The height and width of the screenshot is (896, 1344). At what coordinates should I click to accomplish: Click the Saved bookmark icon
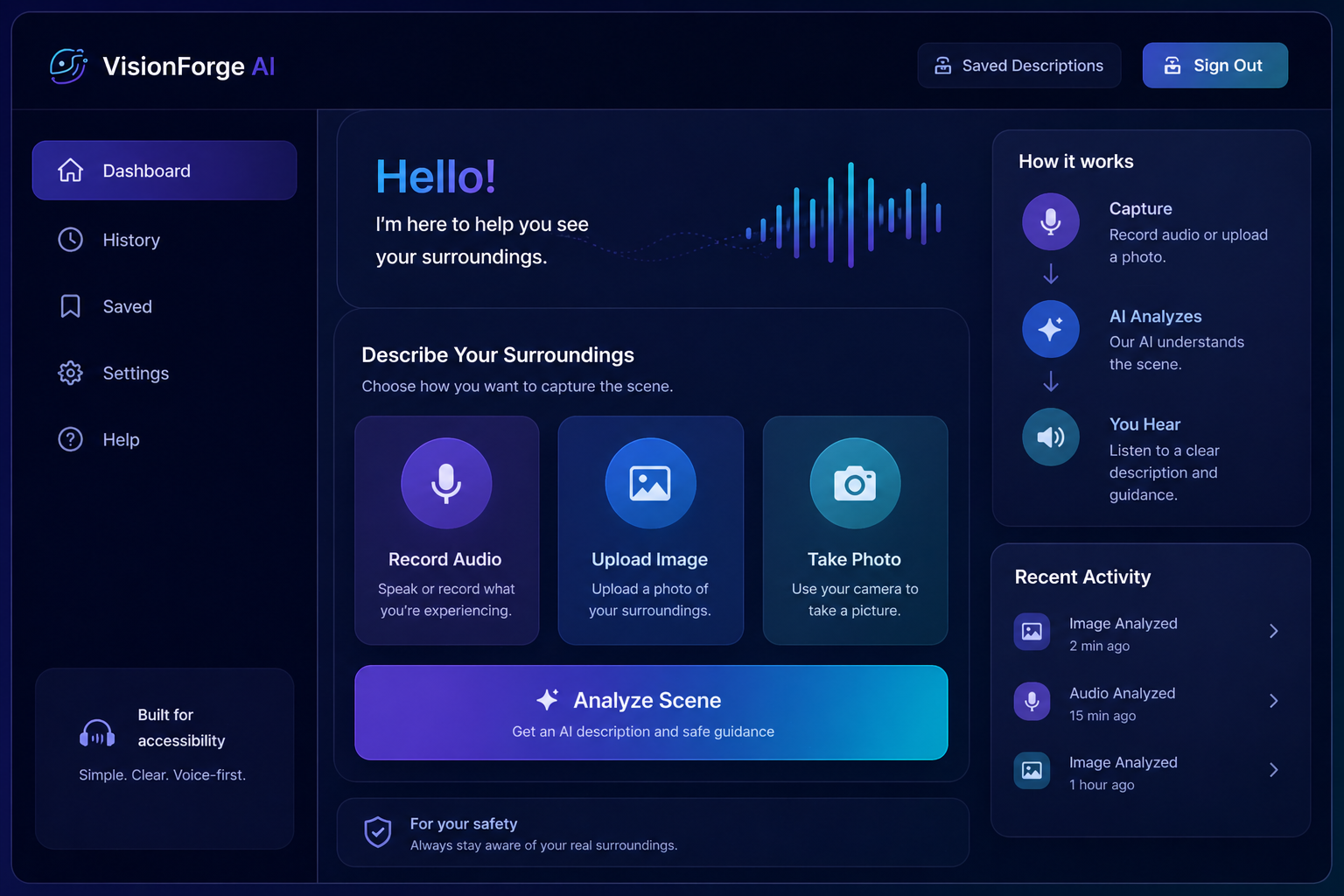(x=70, y=305)
